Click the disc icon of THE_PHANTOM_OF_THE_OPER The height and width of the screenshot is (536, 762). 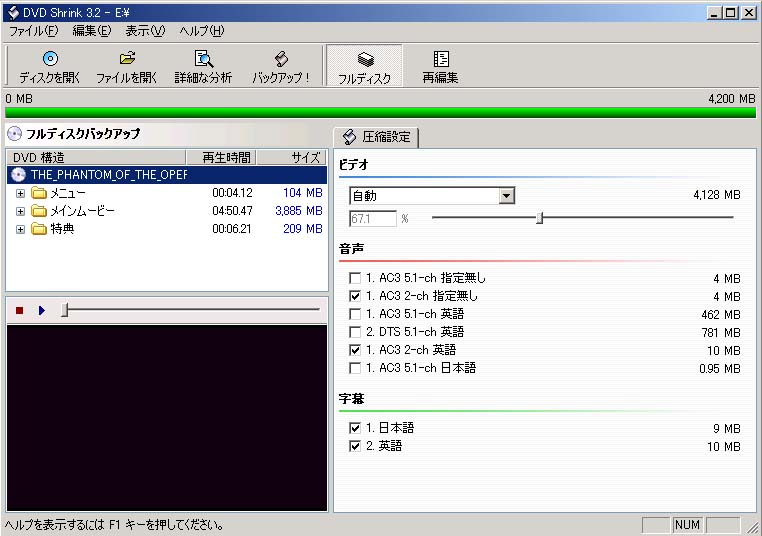(x=18, y=174)
